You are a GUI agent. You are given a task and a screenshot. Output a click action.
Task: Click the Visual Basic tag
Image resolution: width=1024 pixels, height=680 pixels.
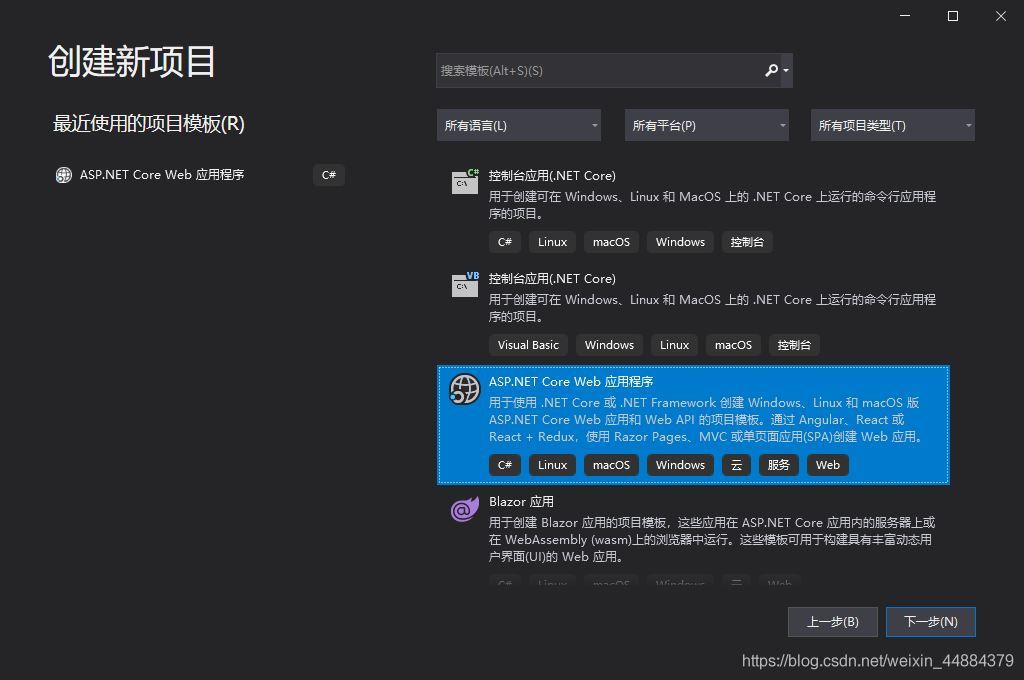(528, 345)
